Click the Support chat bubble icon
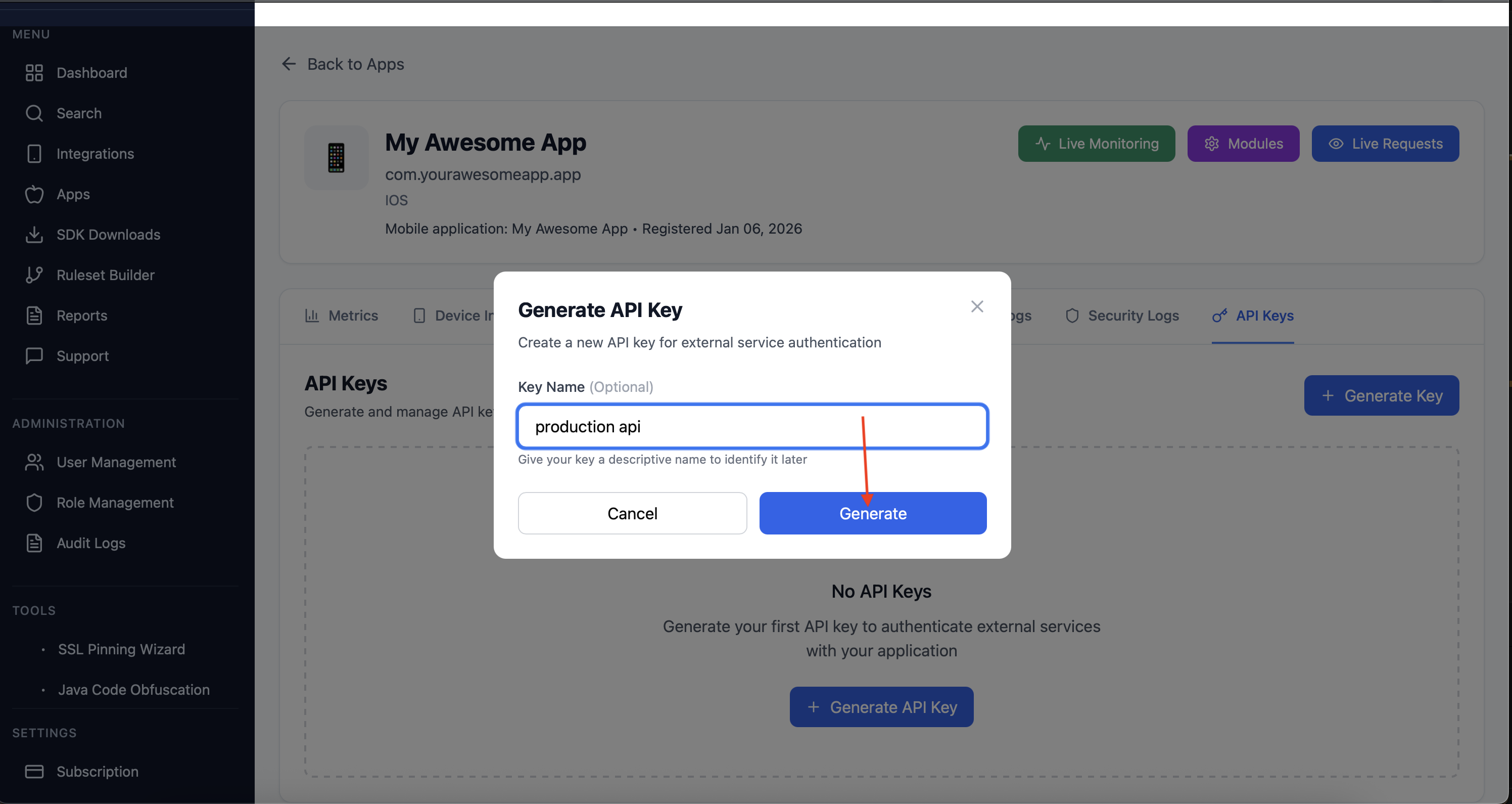Image resolution: width=1512 pixels, height=804 pixels. coord(34,356)
